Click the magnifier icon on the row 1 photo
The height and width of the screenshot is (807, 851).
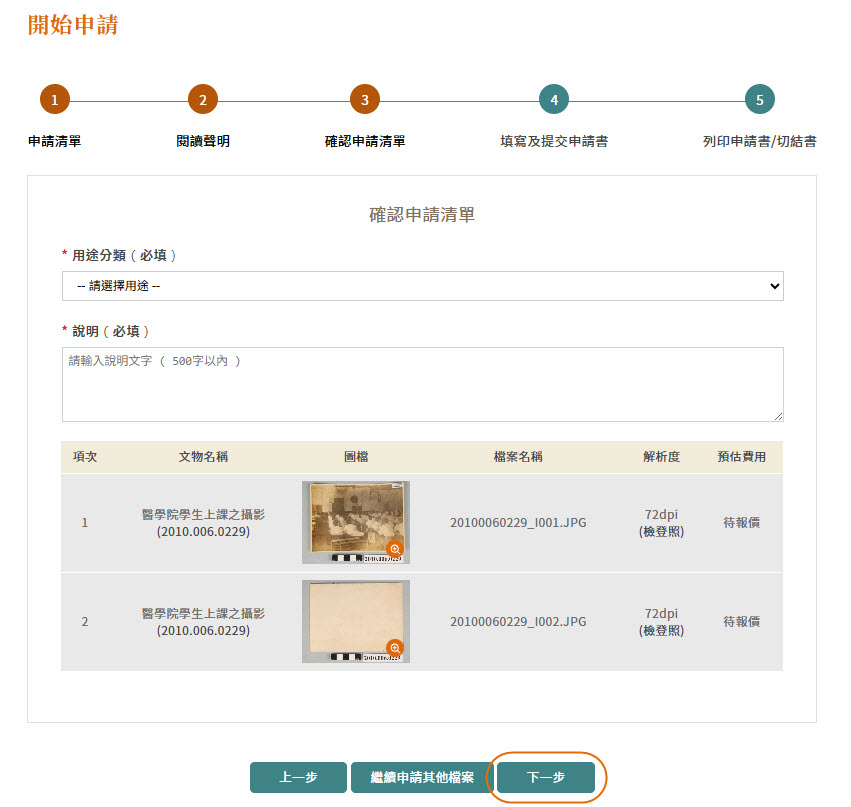pyautogui.click(x=395, y=549)
